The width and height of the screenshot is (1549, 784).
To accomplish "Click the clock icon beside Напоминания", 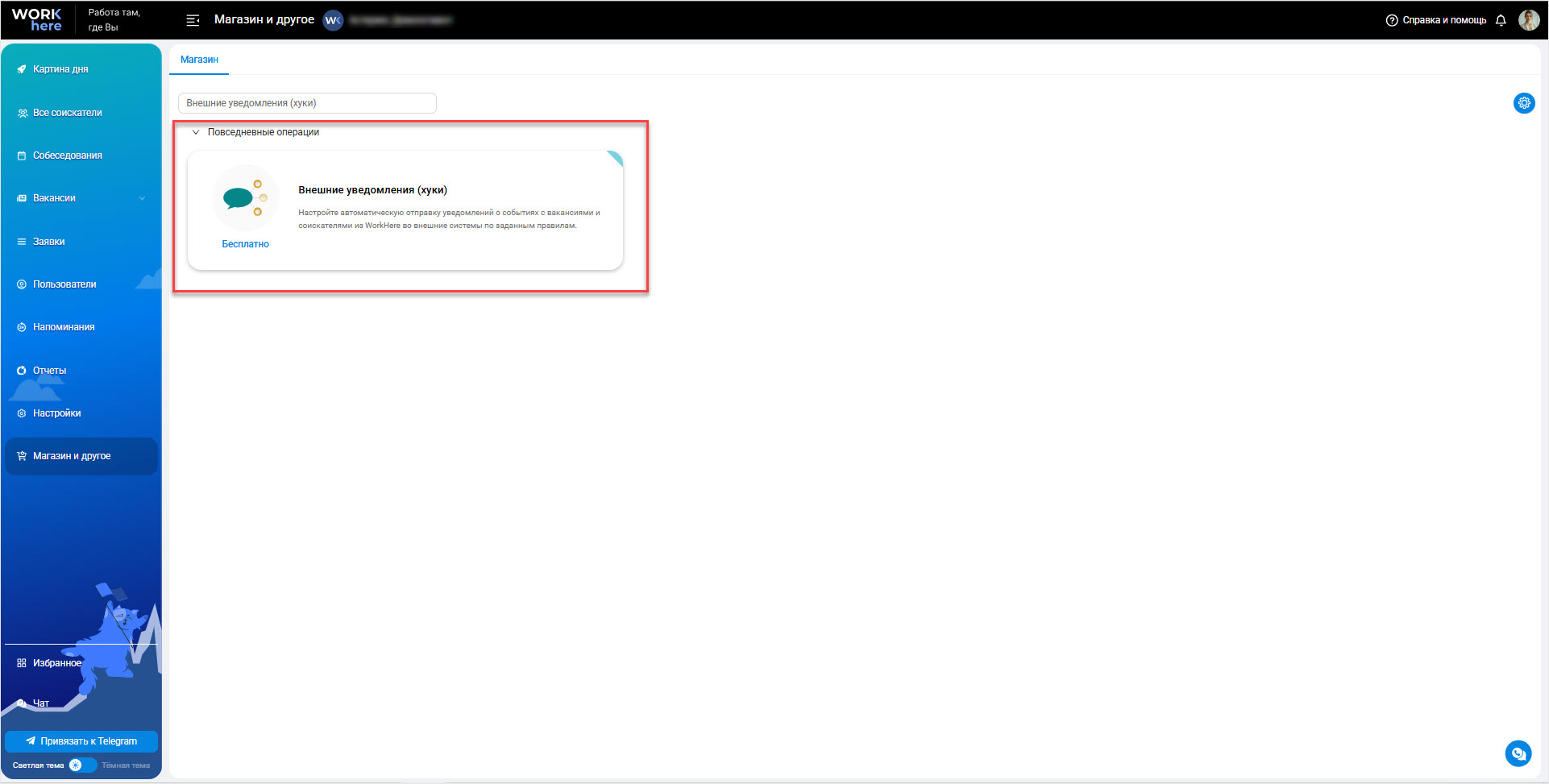I will pyautogui.click(x=22, y=327).
